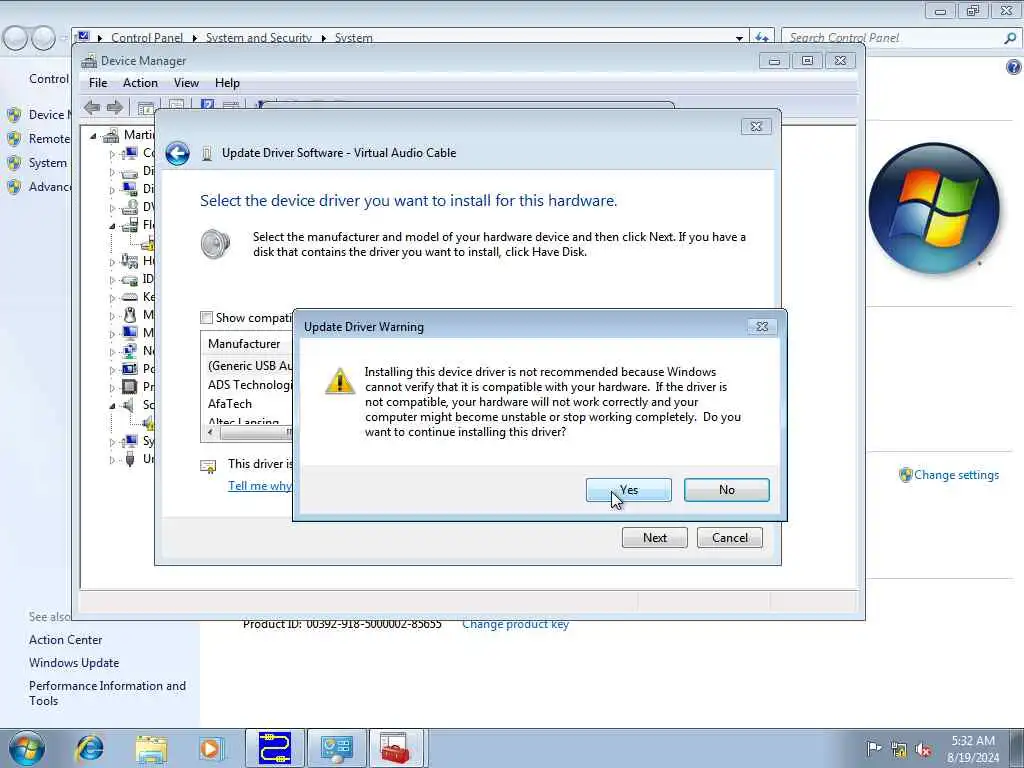Click Change product key link

(515, 624)
